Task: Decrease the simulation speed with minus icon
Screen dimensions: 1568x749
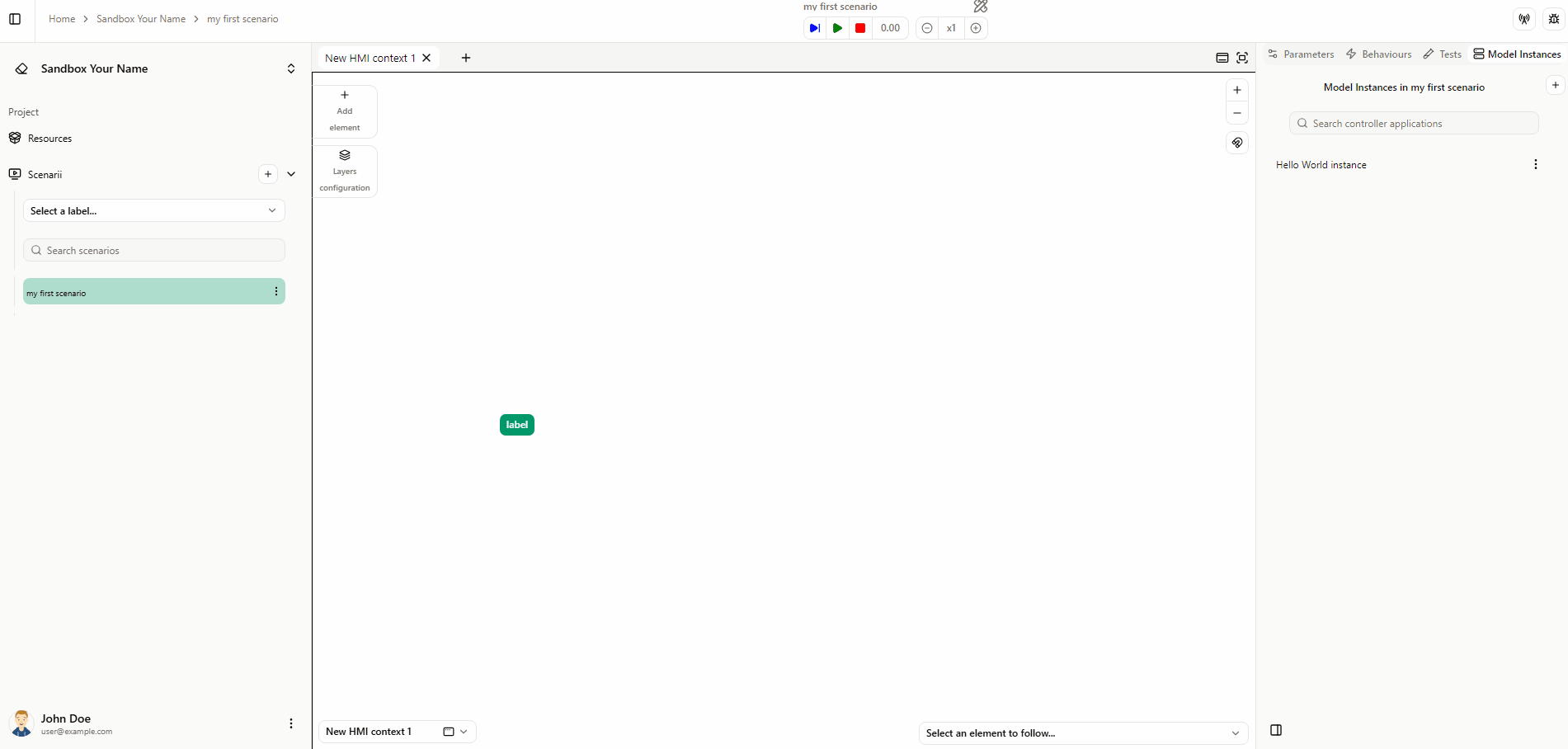Action: point(927,28)
